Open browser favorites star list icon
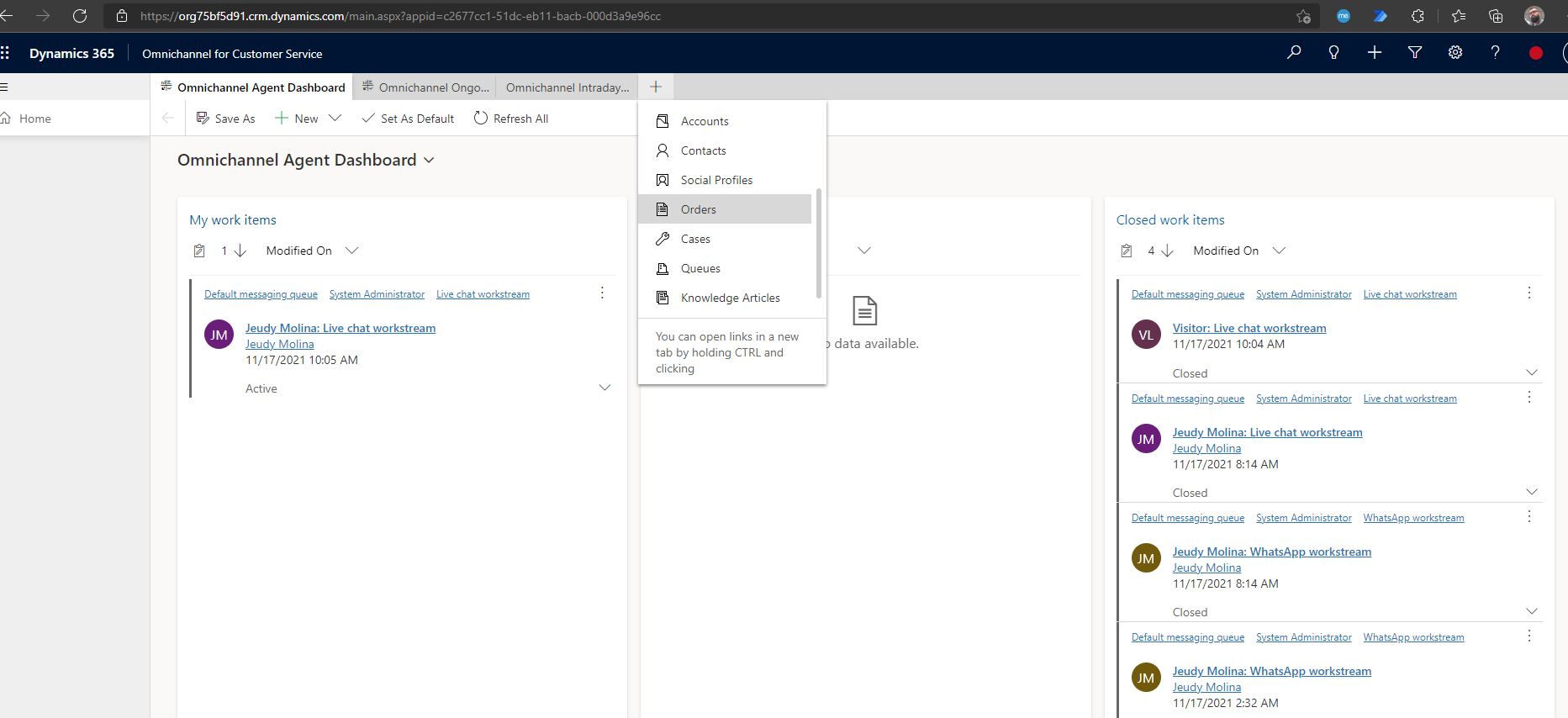Image resolution: width=1568 pixels, height=718 pixels. click(x=1458, y=16)
